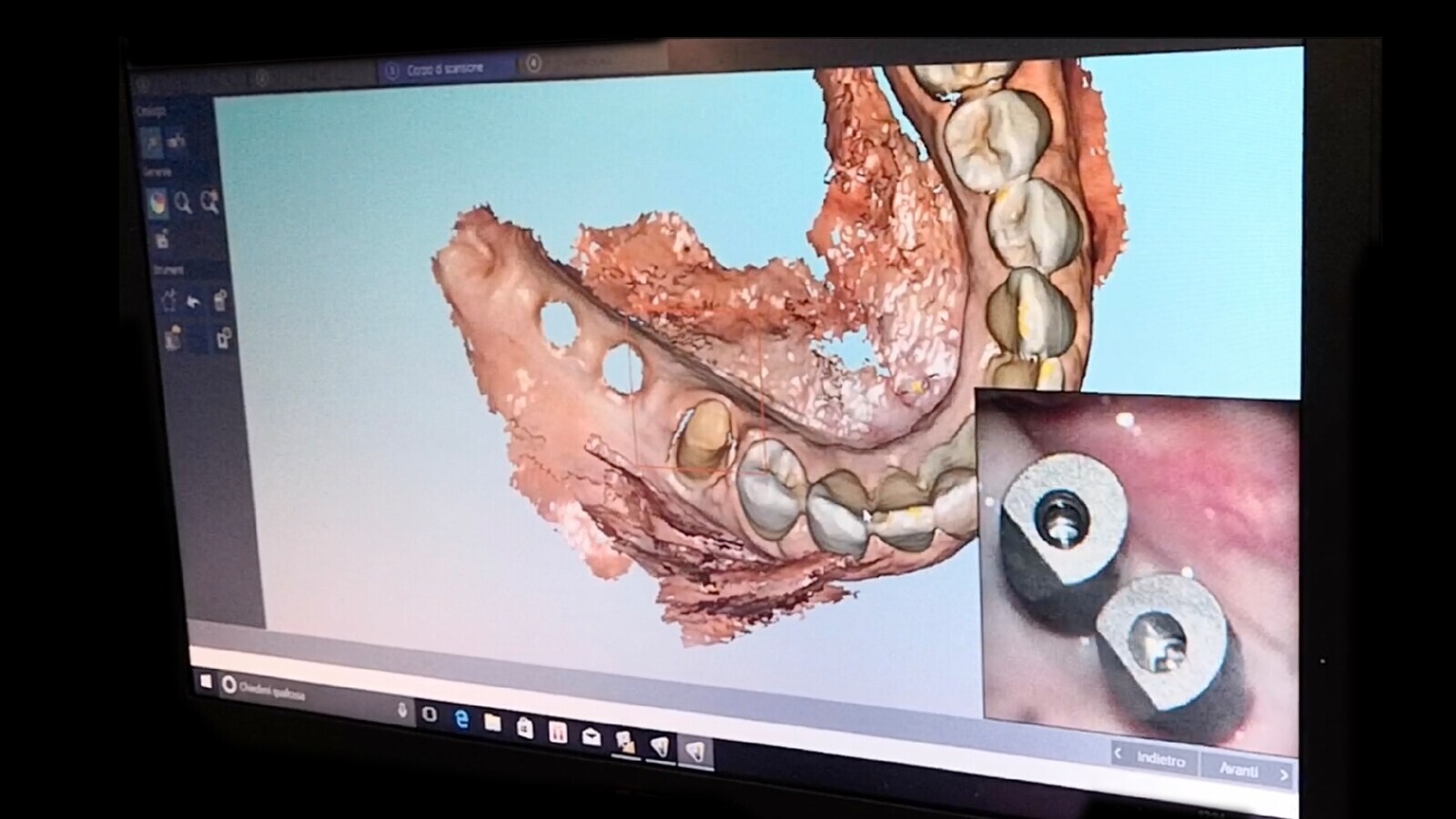1456x819 pixels.
Task: Click the lock icon under Generale
Action: [x=162, y=240]
